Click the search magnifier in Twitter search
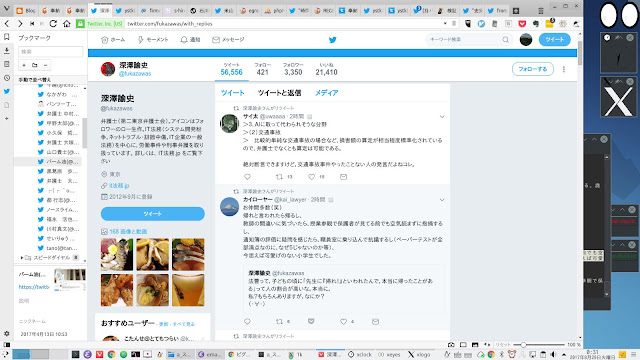This screenshot has height=360, width=640. 505,40
